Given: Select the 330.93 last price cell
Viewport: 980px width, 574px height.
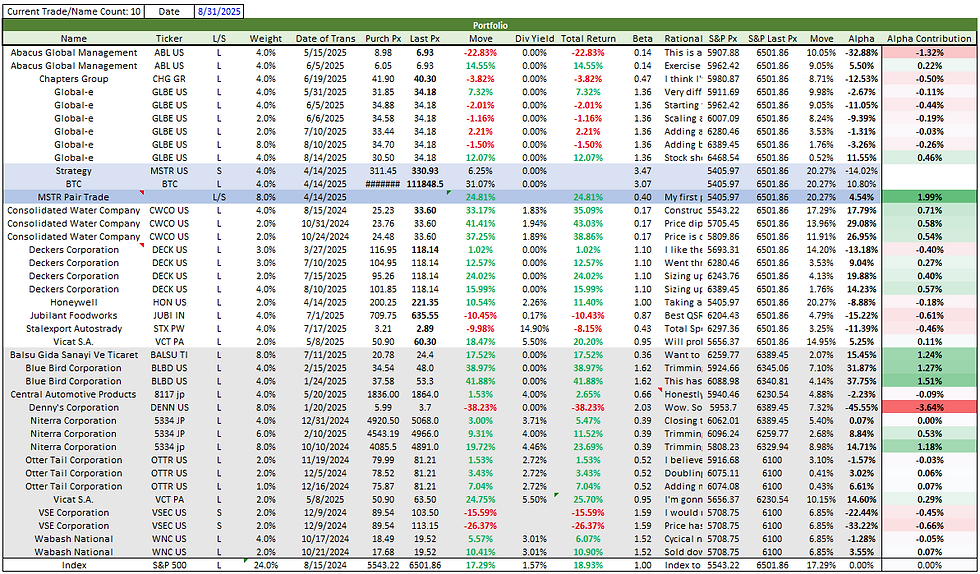Looking at the screenshot, I should (x=424, y=171).
